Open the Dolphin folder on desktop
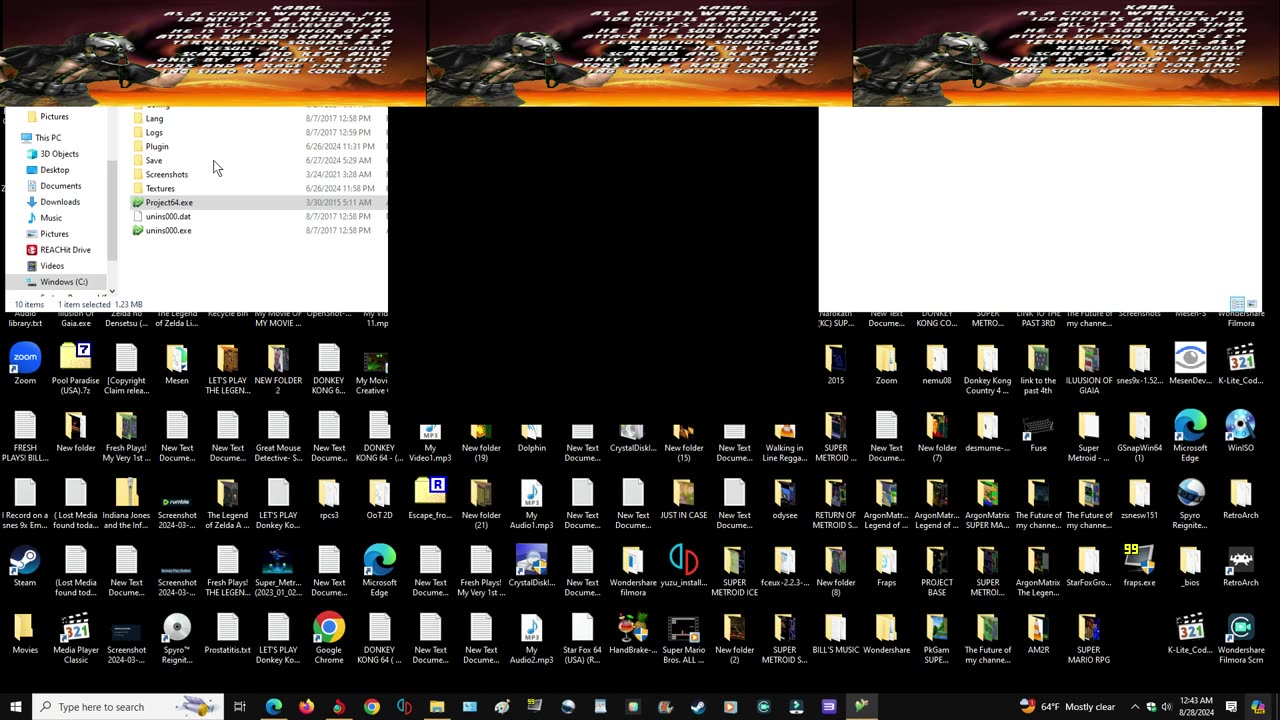This screenshot has width=1280, height=720. (x=532, y=436)
